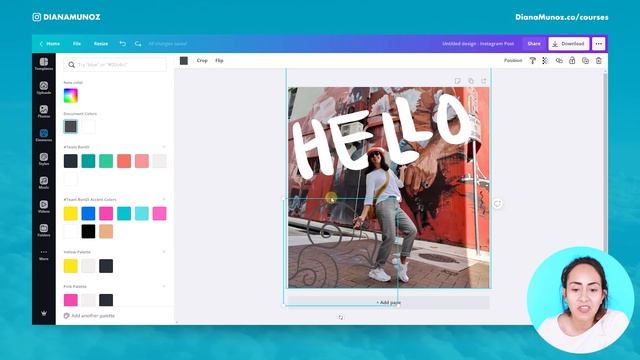The width and height of the screenshot is (640, 360).
Task: Click the duplicate page icon above canvas
Action: tap(471, 81)
